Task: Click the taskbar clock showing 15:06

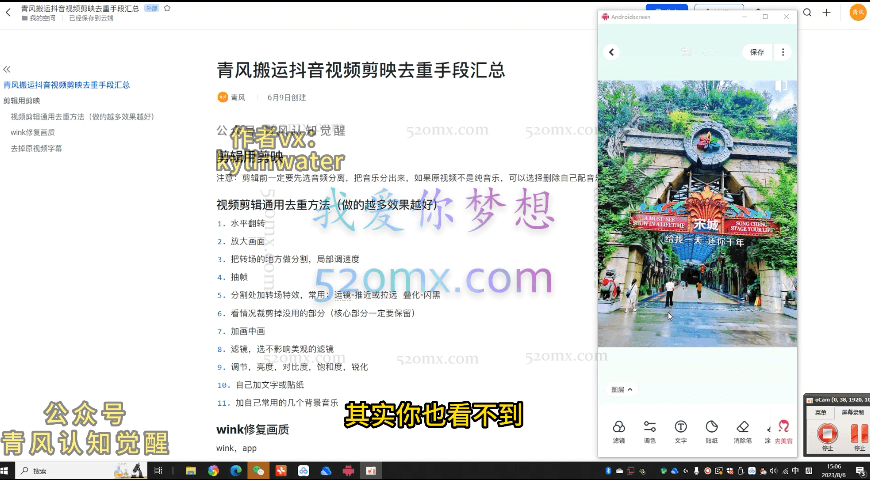Action: [x=833, y=471]
